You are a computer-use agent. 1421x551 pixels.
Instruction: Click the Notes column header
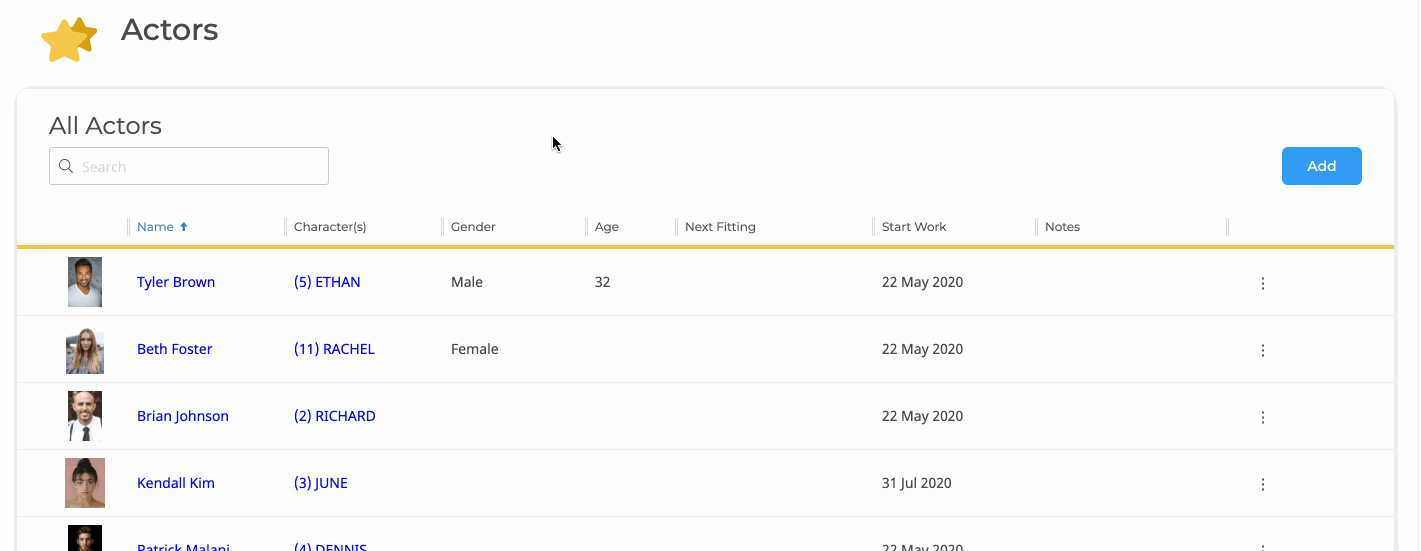tap(1062, 227)
